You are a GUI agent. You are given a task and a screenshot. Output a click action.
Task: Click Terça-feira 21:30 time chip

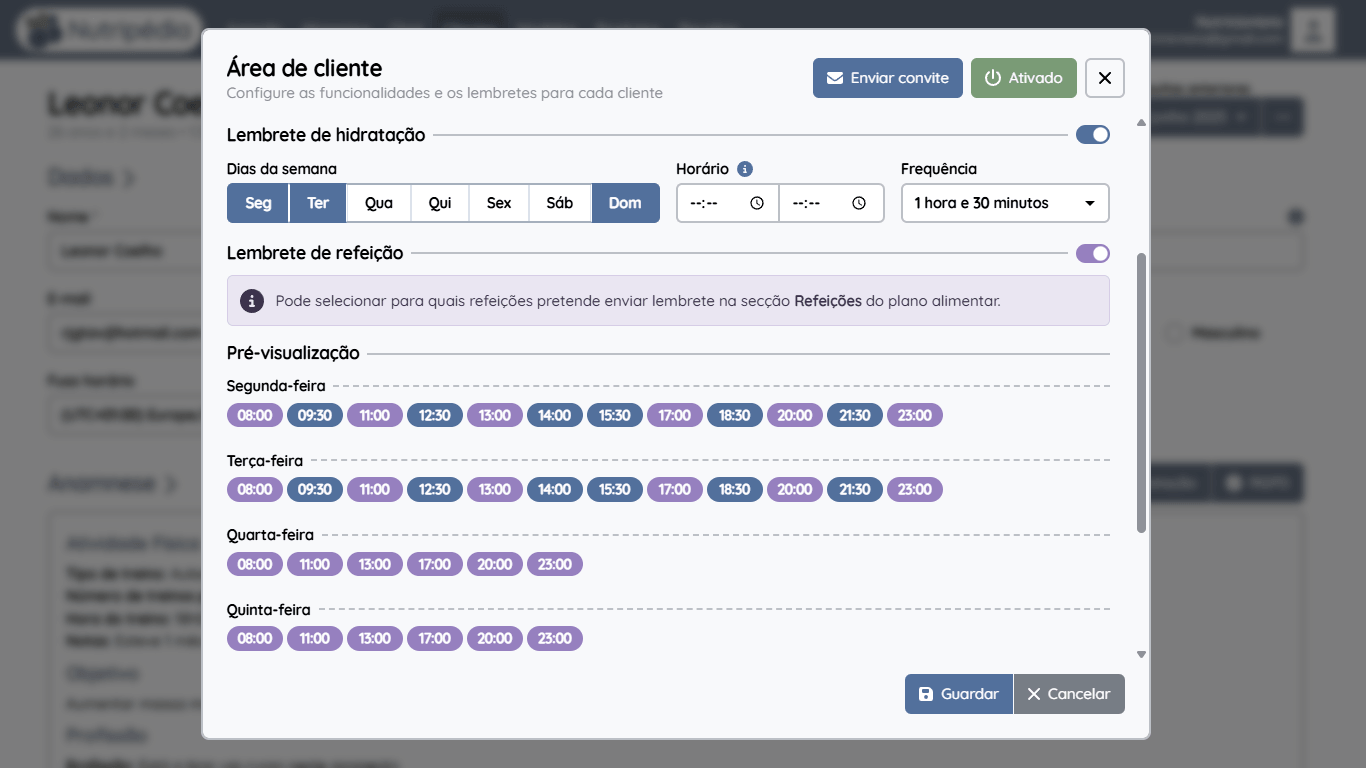pyautogui.click(x=855, y=489)
